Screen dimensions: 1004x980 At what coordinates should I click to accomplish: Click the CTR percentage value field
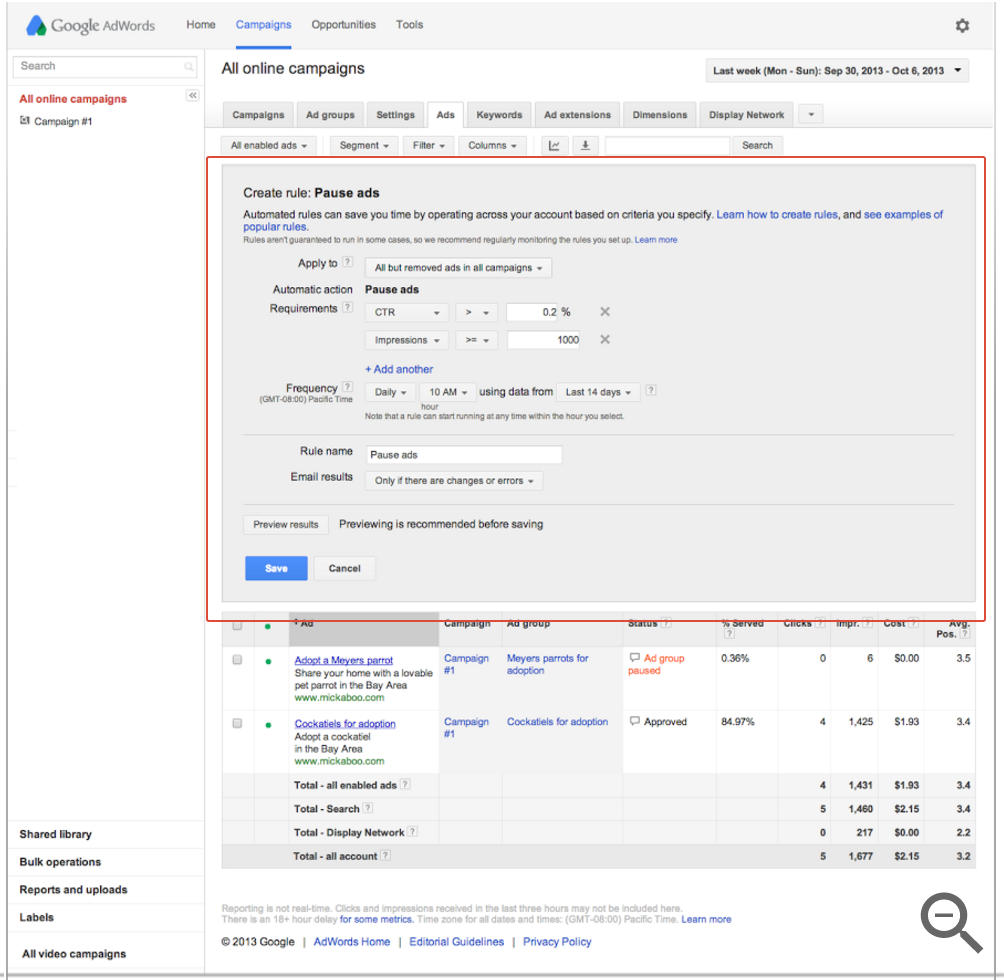(532, 312)
